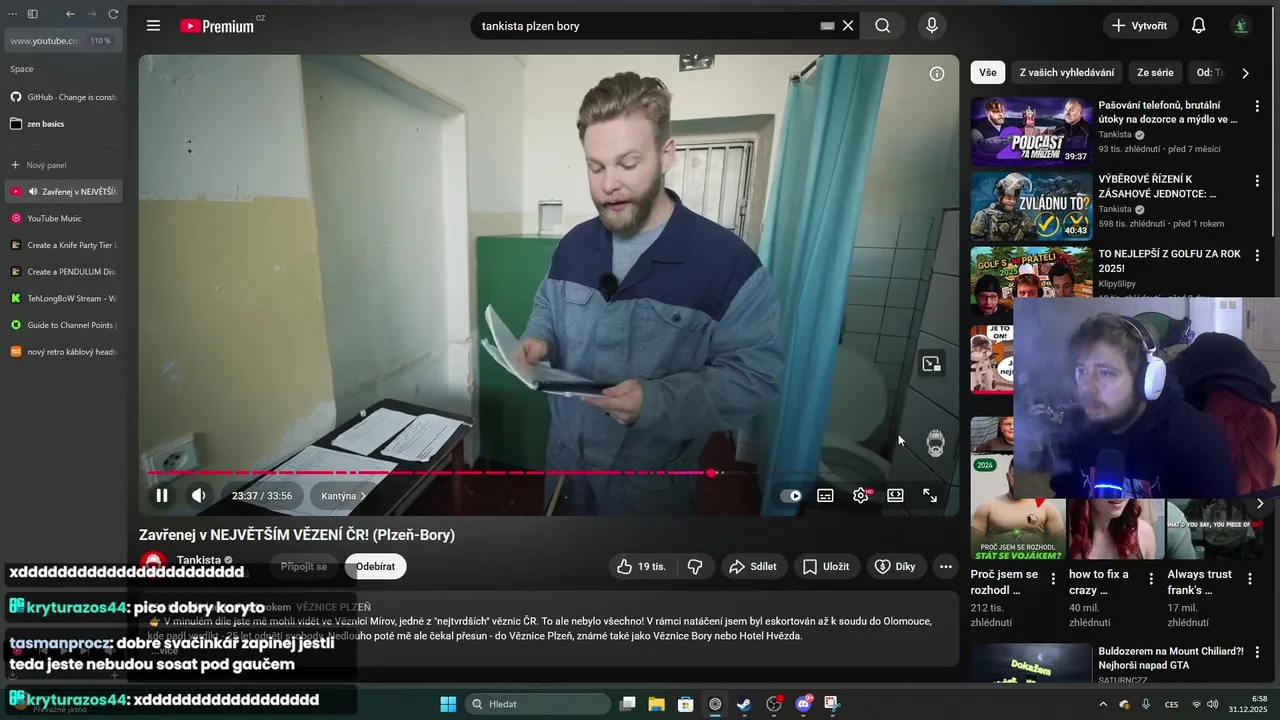The width and height of the screenshot is (1280, 720).
Task: Toggle the browser sidebar panel icon
Action: coord(32,14)
